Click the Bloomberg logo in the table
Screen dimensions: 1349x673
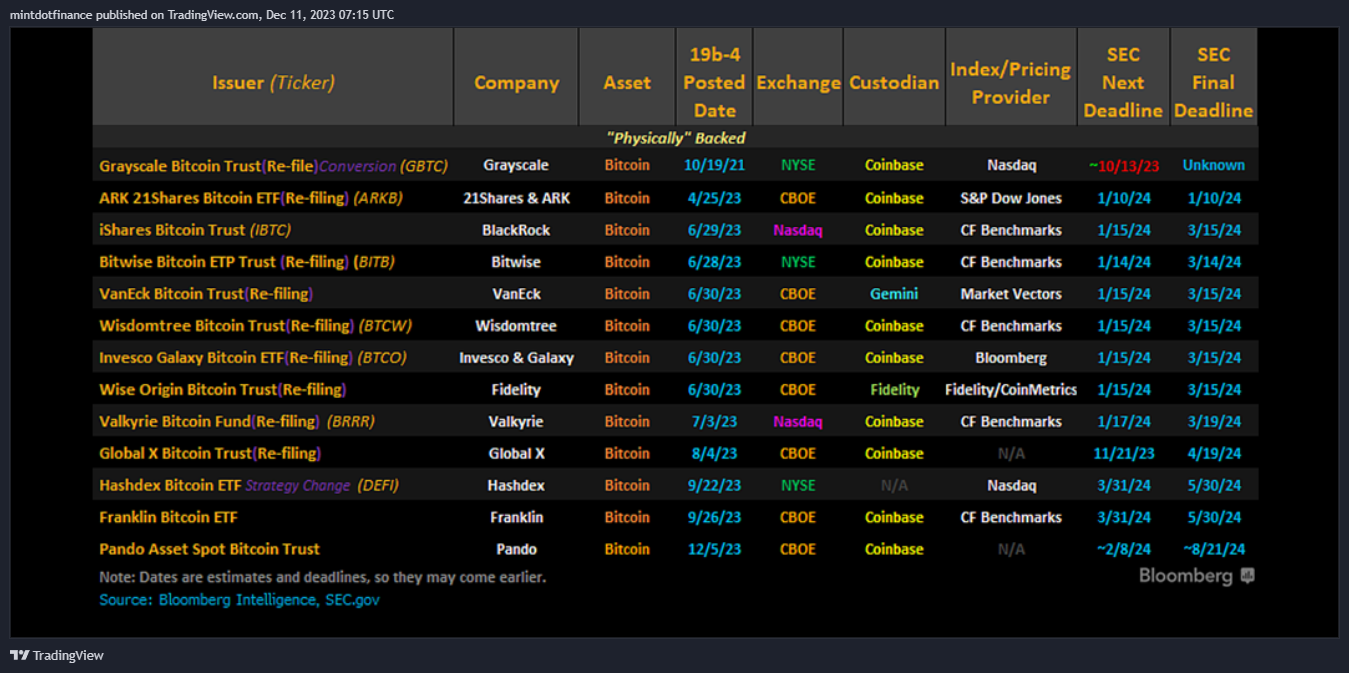click(1196, 576)
